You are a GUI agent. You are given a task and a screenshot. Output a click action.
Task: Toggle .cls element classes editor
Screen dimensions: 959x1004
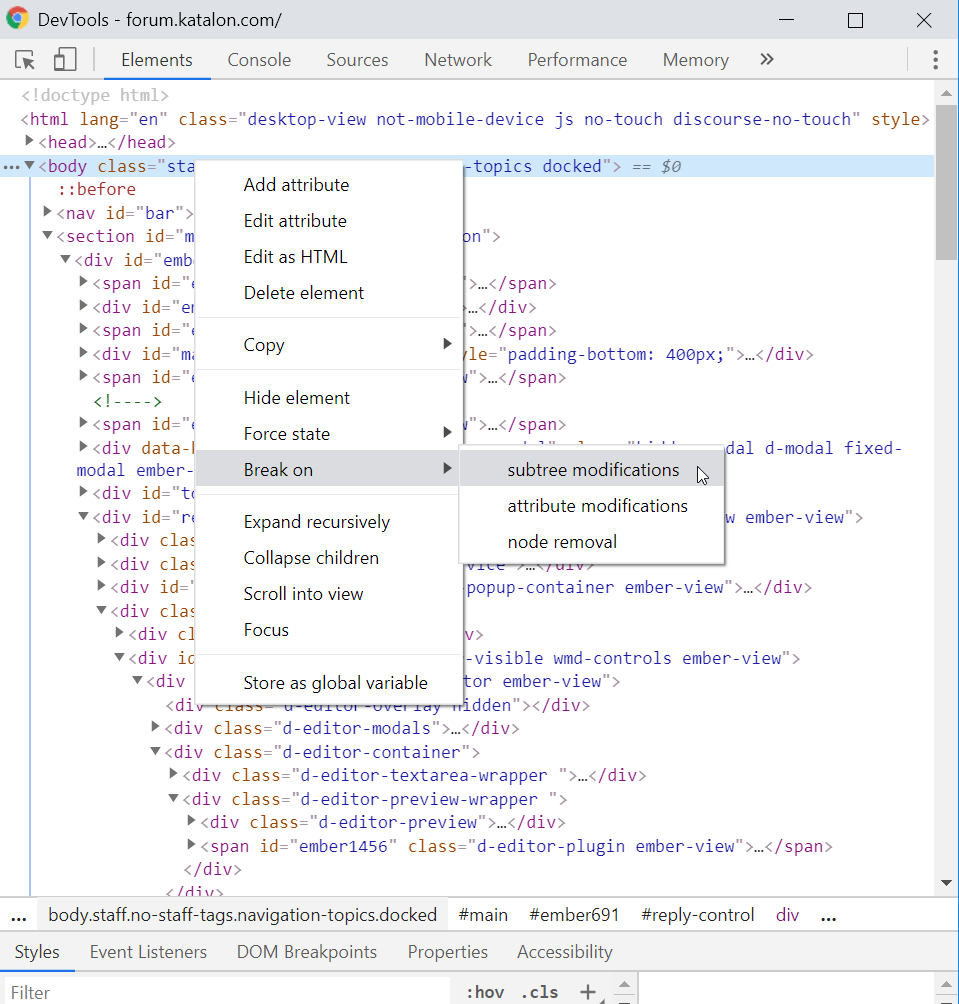pos(539,992)
